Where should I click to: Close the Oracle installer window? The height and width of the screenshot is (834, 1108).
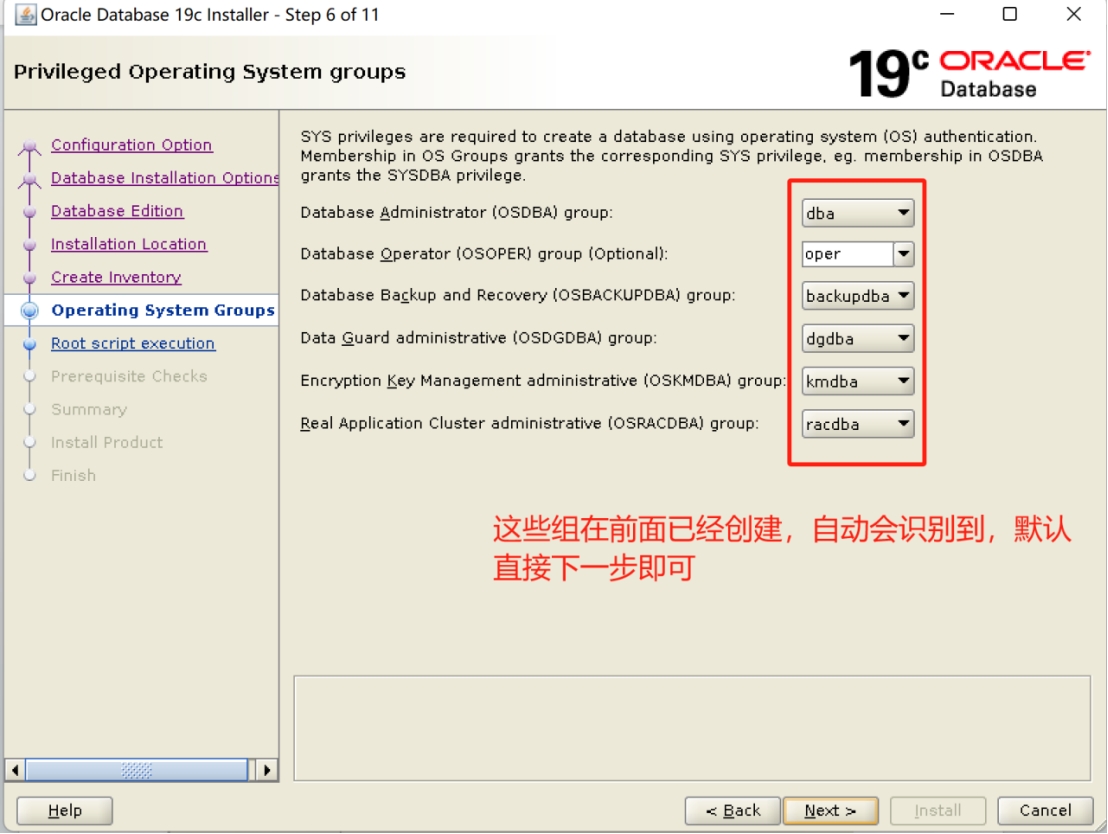pos(1073,14)
